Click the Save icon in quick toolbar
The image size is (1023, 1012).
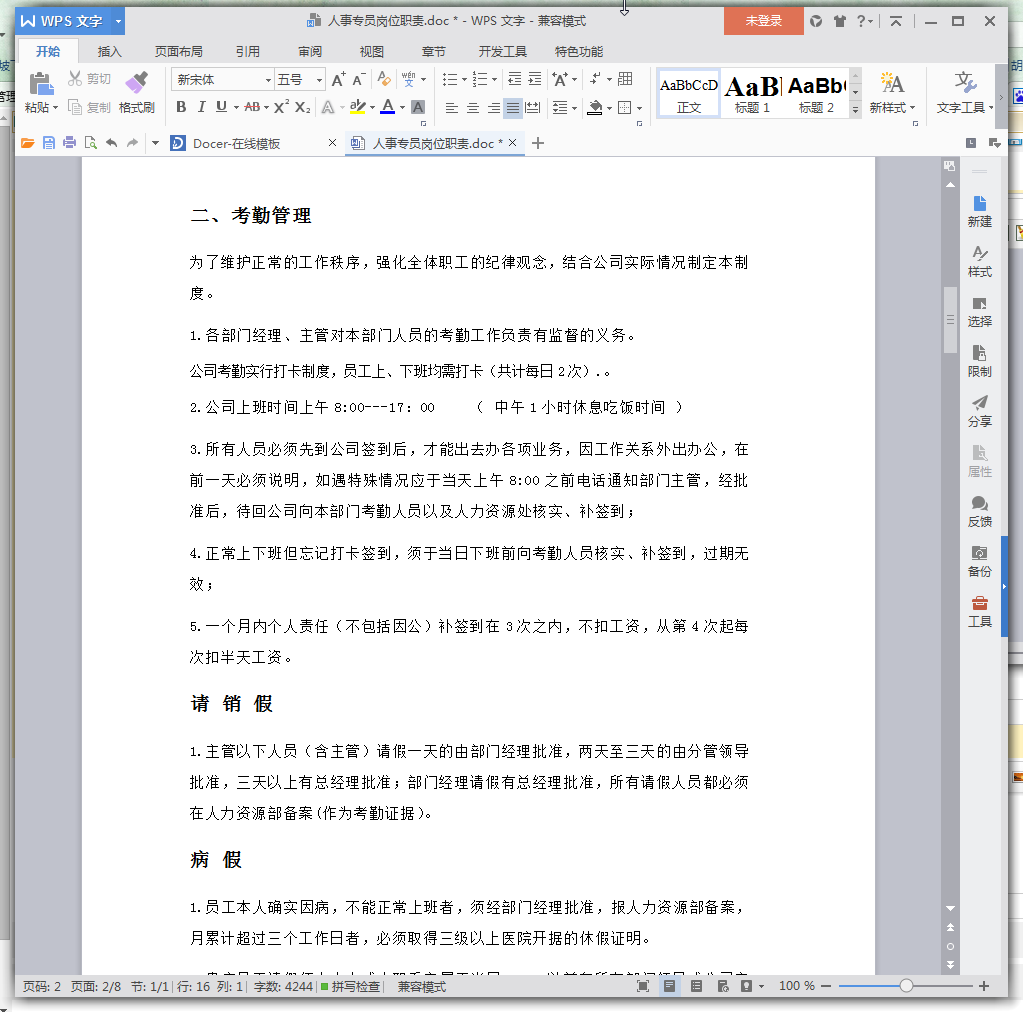pyautogui.click(x=49, y=143)
